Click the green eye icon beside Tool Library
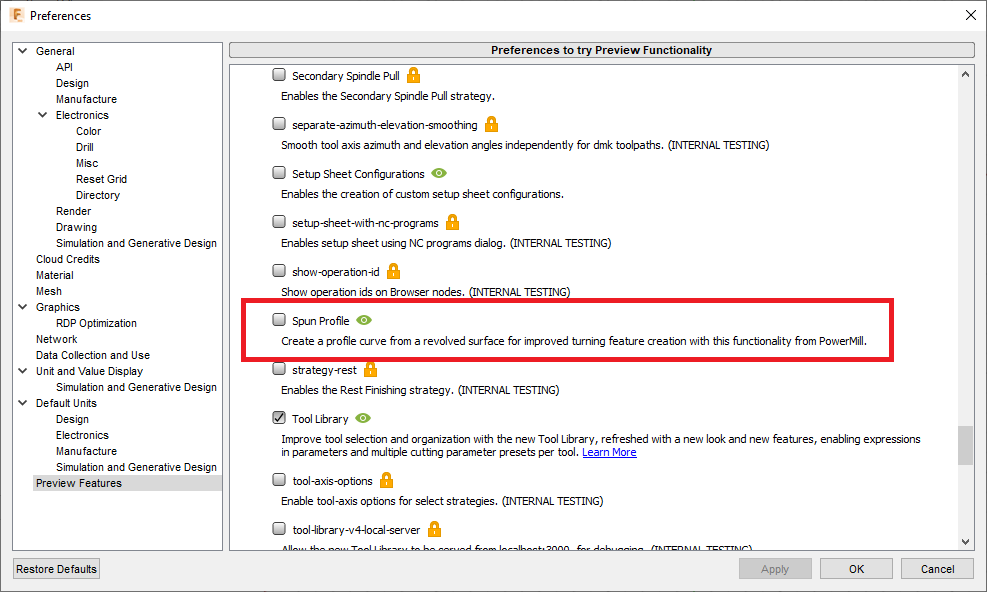The height and width of the screenshot is (592, 987). 363,418
